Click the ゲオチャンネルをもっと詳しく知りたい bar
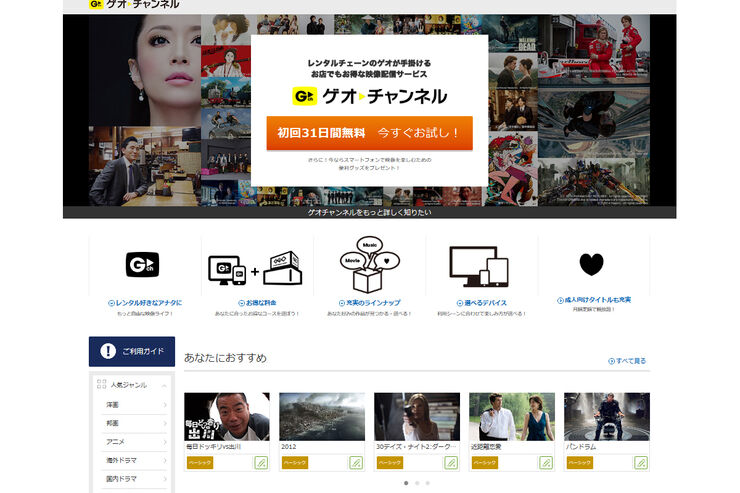Screen dimensions: 740x493 370,212
